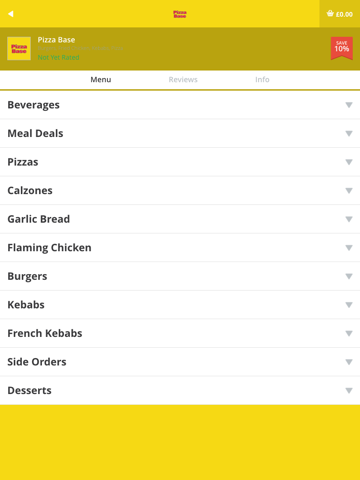Screen dimensions: 360x480
Task: Show Flaming Chicken menu items
Action: coord(180,248)
